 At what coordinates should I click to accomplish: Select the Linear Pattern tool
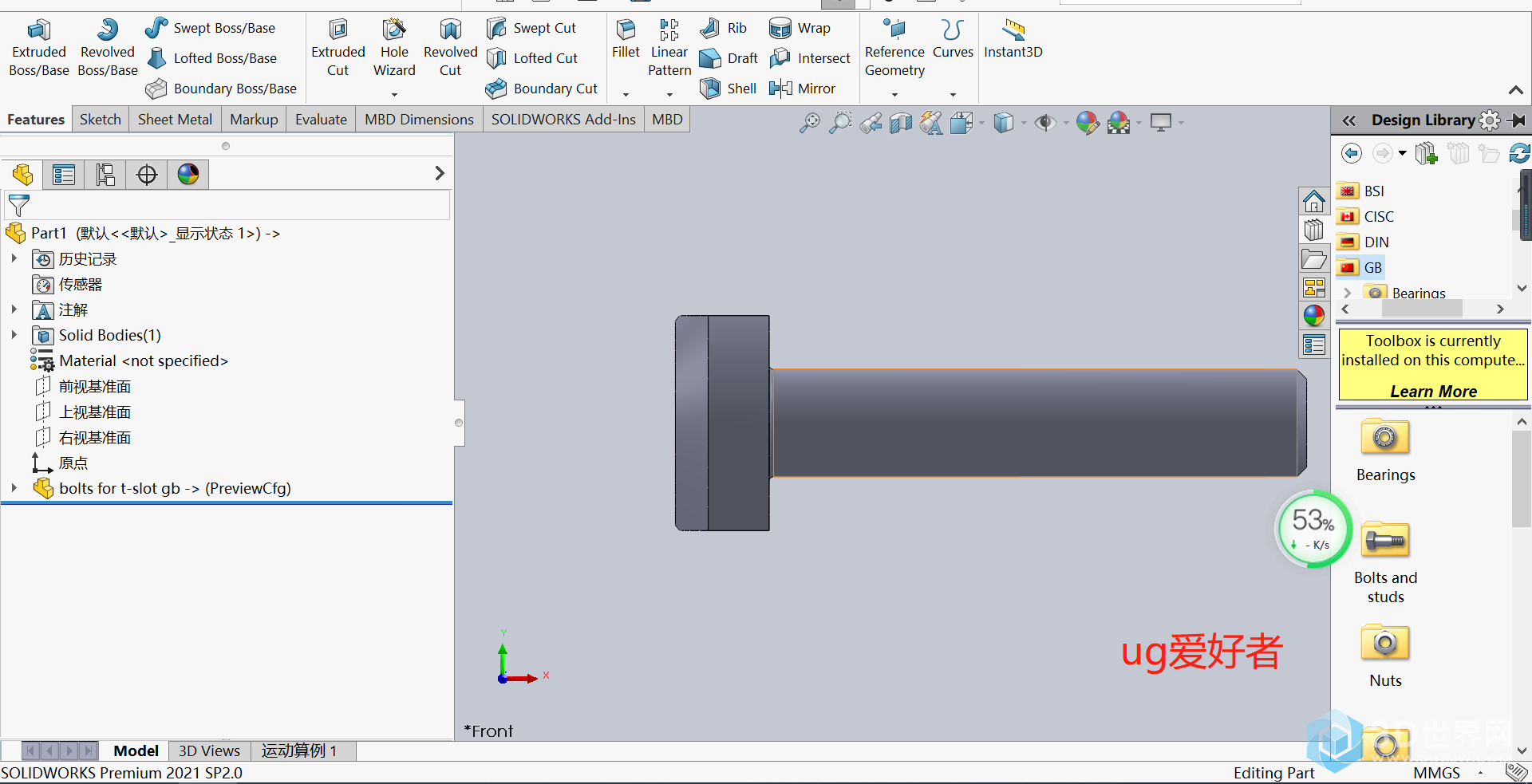coord(669,48)
